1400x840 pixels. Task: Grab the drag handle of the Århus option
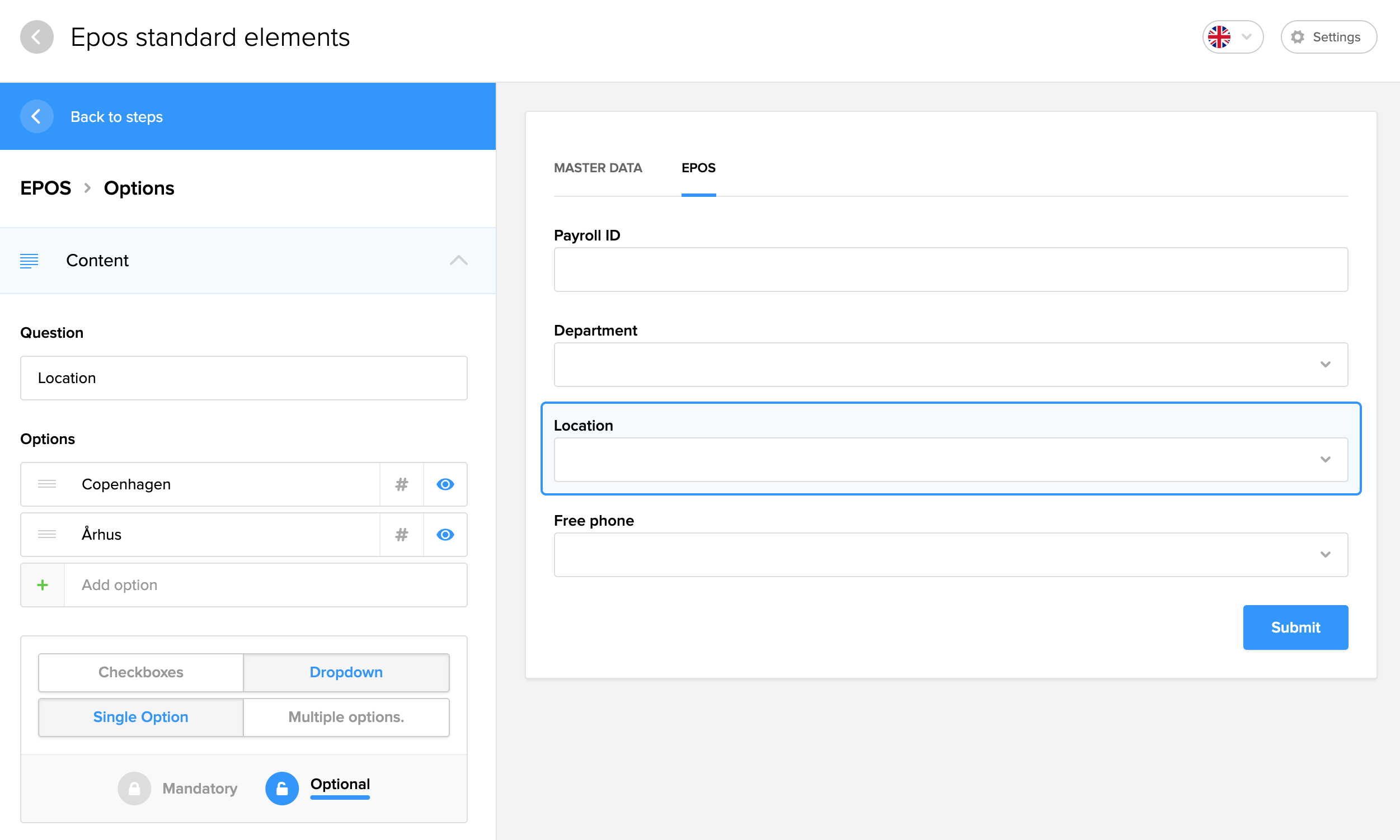coord(47,535)
